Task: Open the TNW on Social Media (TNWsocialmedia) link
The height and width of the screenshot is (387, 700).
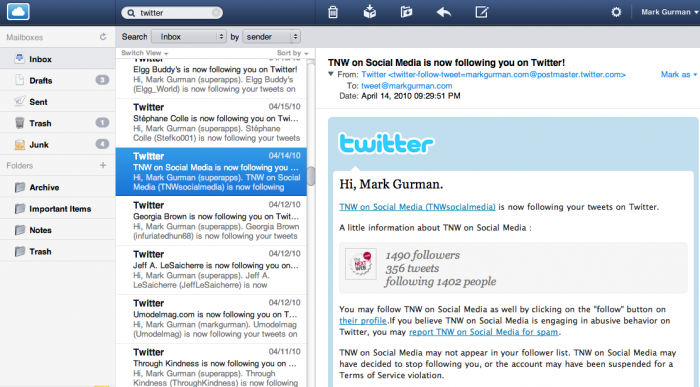Action: (417, 207)
